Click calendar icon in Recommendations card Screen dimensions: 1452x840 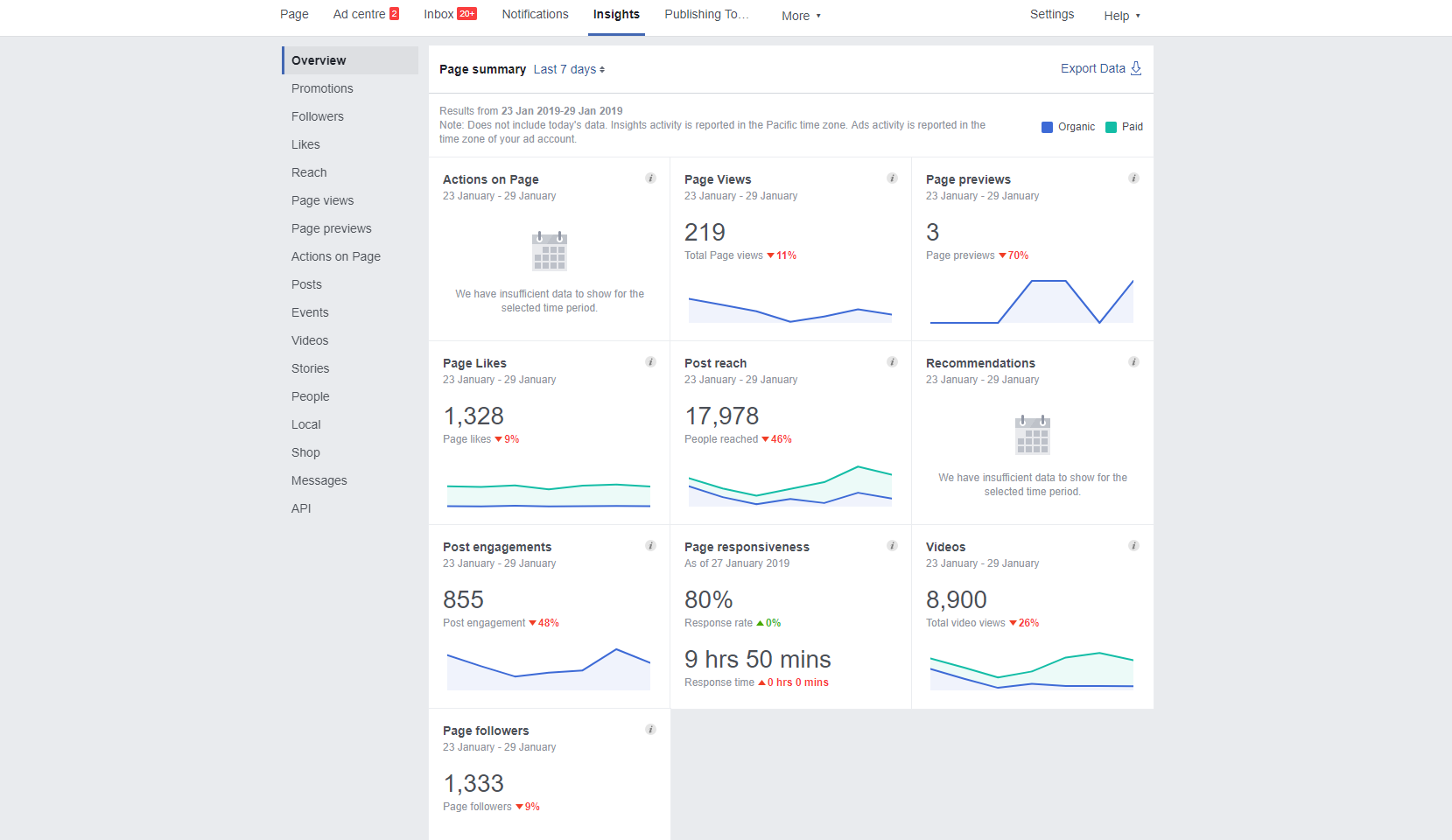click(1033, 435)
